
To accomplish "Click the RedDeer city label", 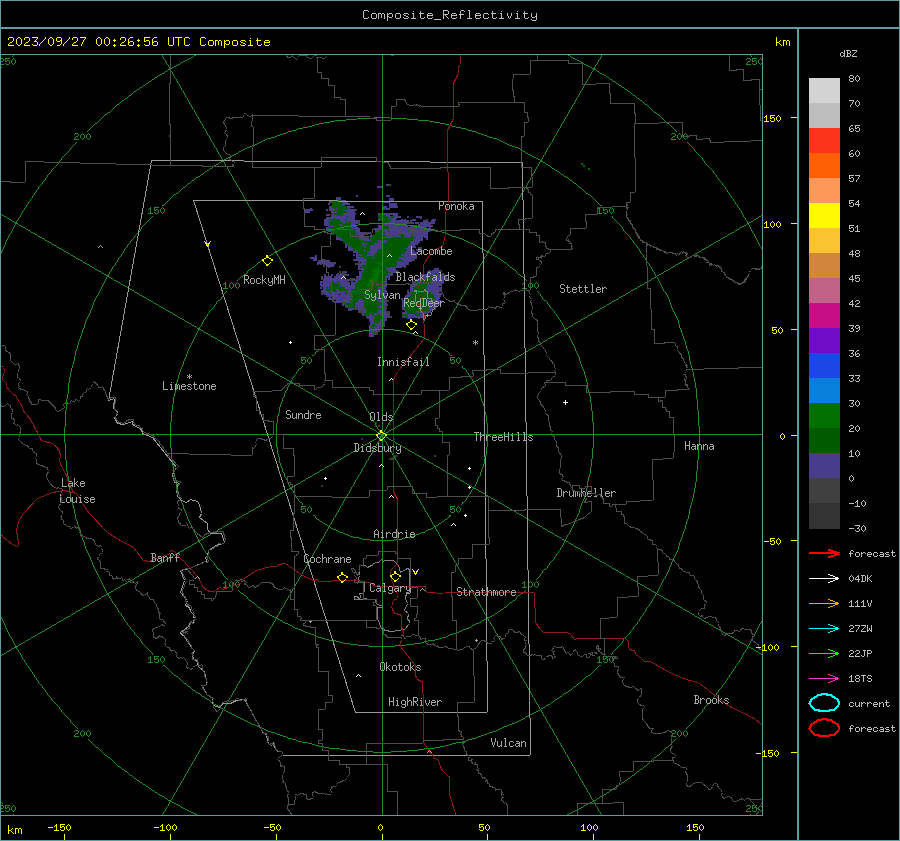I will [424, 303].
